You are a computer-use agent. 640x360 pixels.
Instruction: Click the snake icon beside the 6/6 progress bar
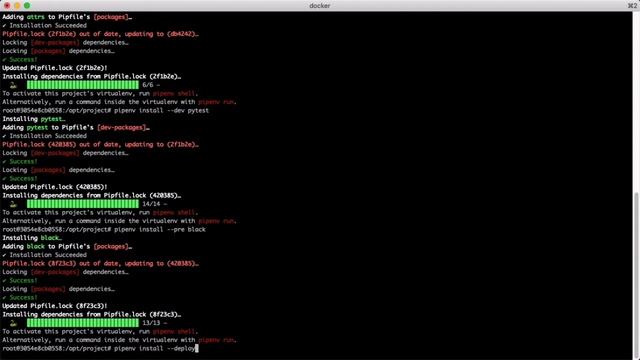[x=13, y=85]
